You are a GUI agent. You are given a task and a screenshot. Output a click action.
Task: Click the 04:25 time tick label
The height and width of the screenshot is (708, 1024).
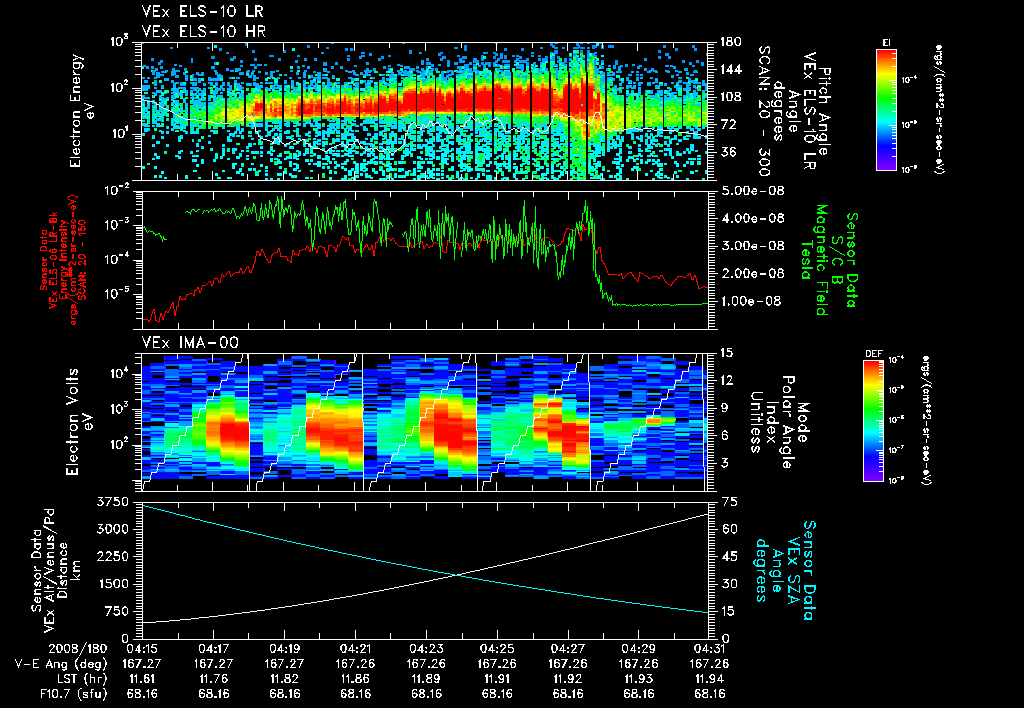tap(497, 649)
